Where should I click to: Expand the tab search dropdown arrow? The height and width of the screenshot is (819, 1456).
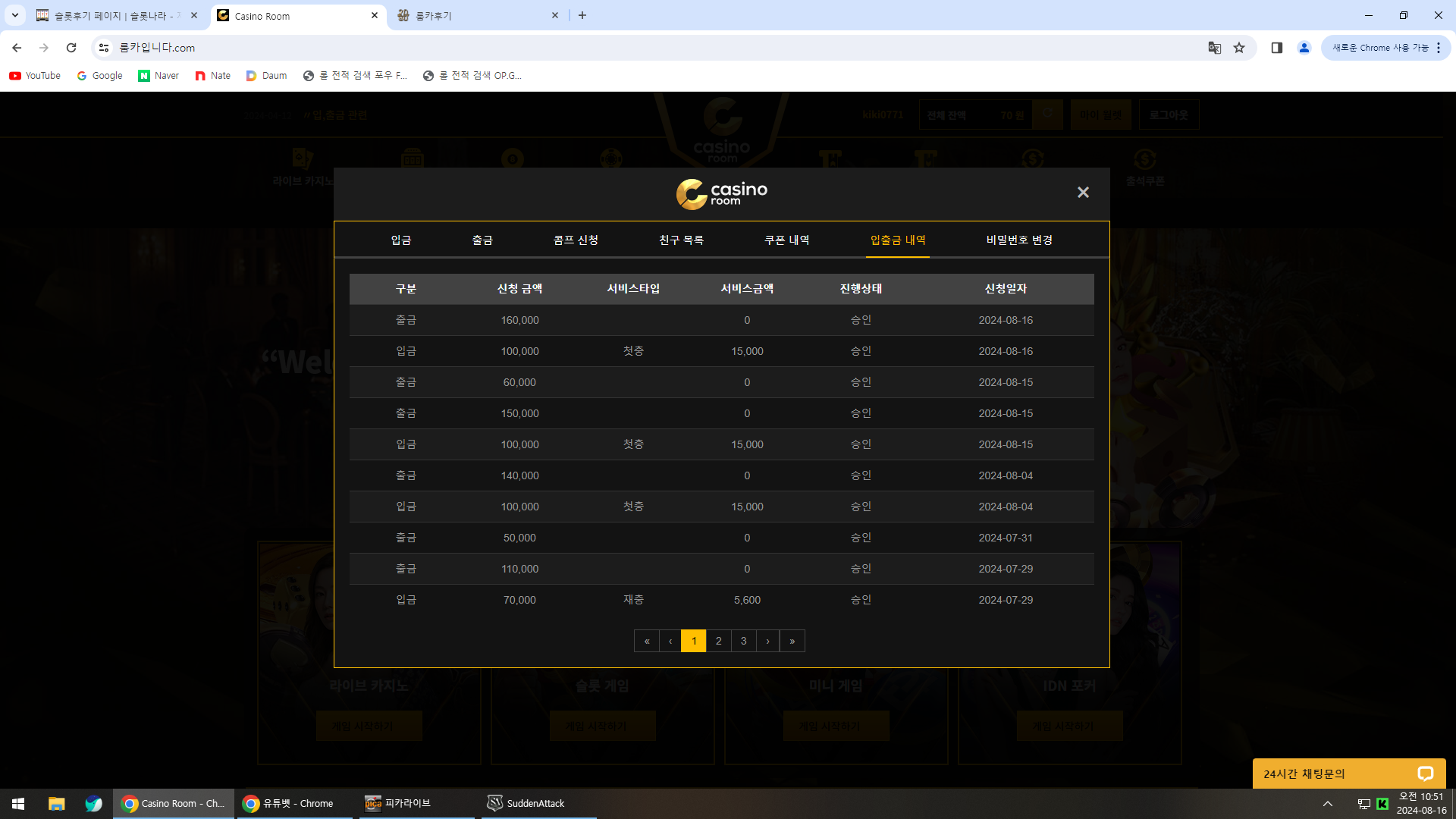[x=14, y=15]
